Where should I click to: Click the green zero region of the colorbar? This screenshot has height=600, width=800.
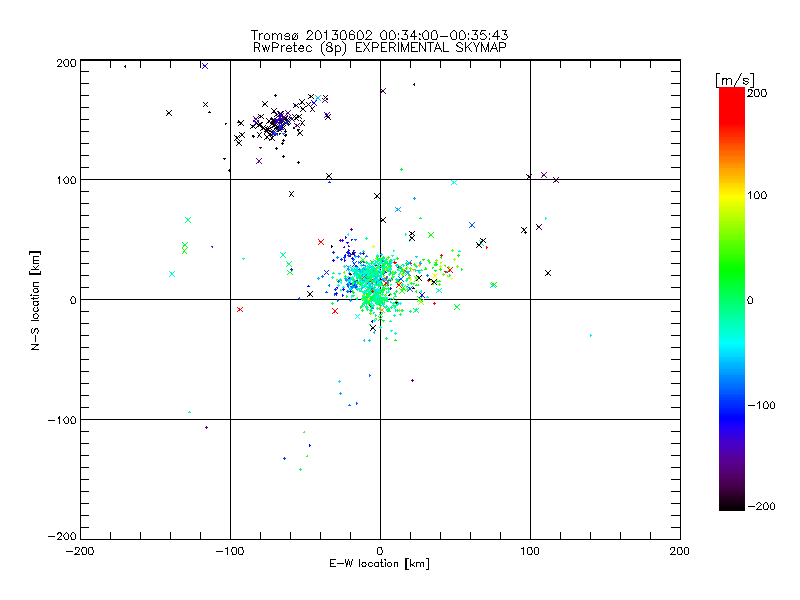click(x=732, y=299)
